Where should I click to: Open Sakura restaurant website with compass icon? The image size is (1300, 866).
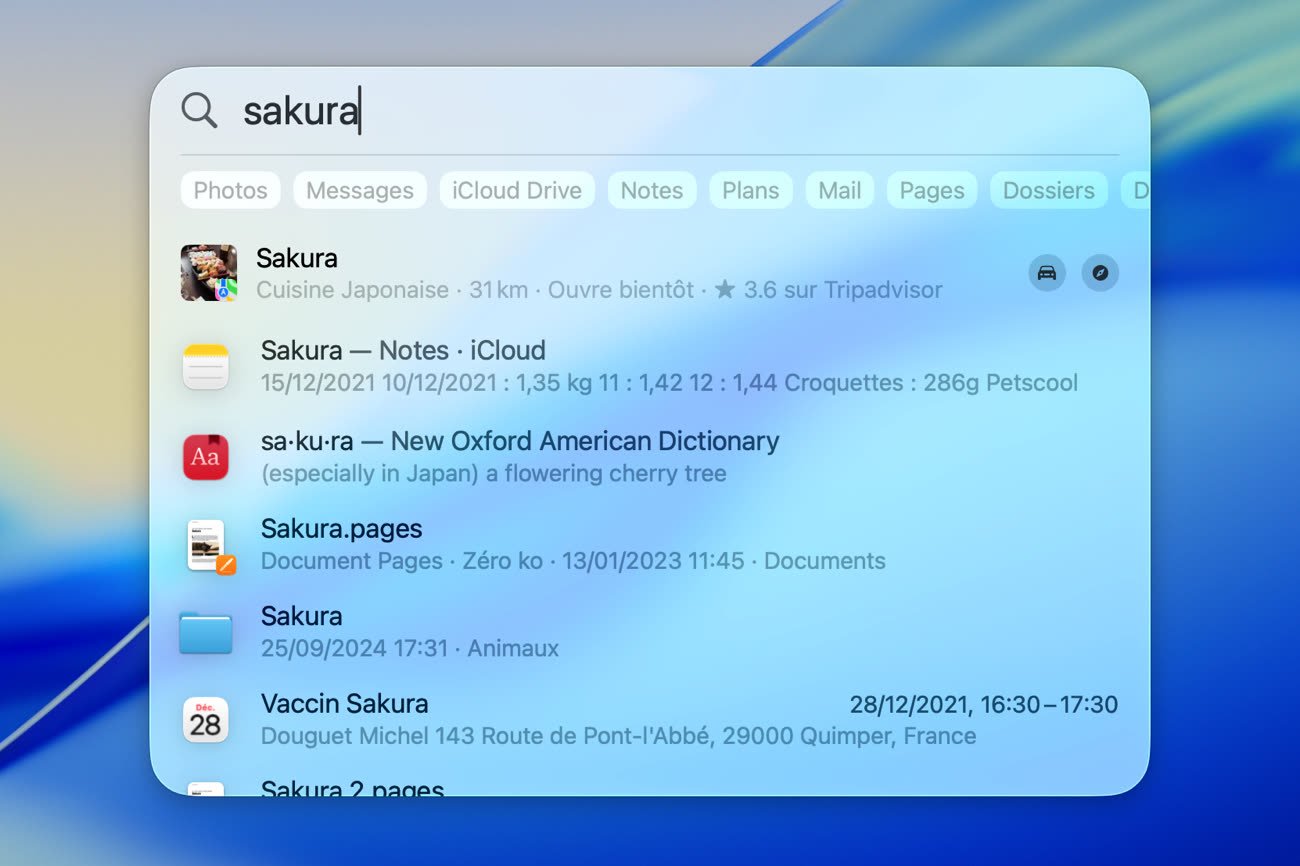[x=1100, y=272]
